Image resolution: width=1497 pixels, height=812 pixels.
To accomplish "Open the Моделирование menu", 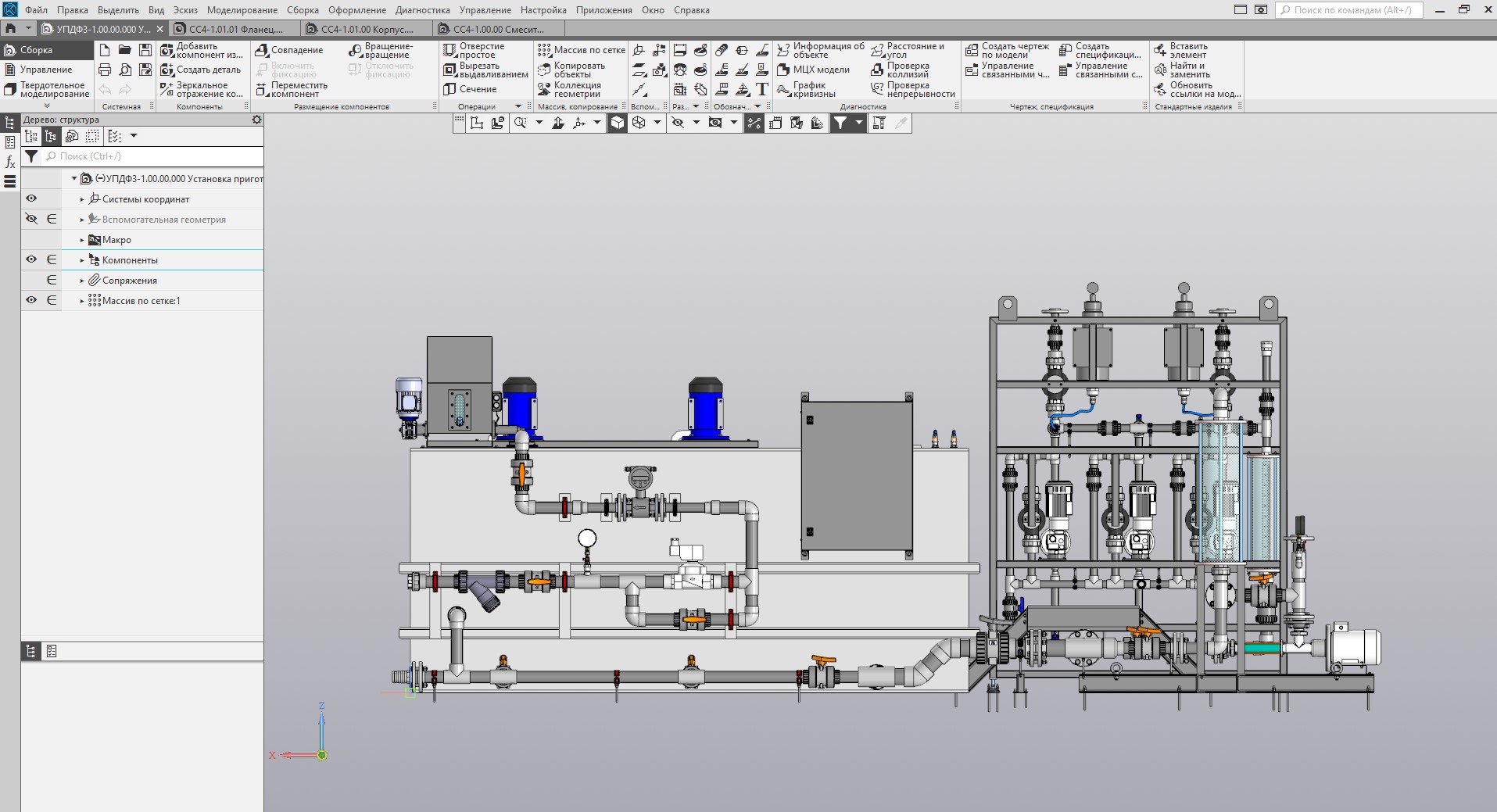I will [x=242, y=10].
